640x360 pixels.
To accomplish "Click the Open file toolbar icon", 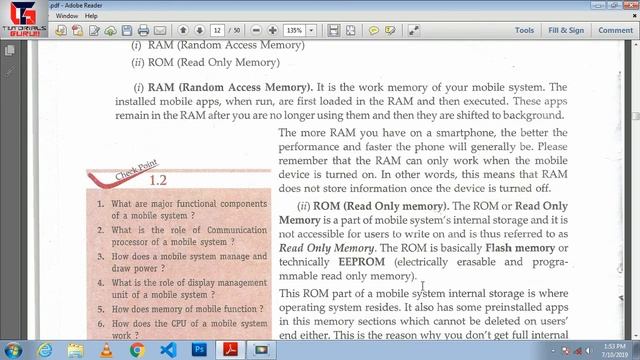I will [61, 31].
